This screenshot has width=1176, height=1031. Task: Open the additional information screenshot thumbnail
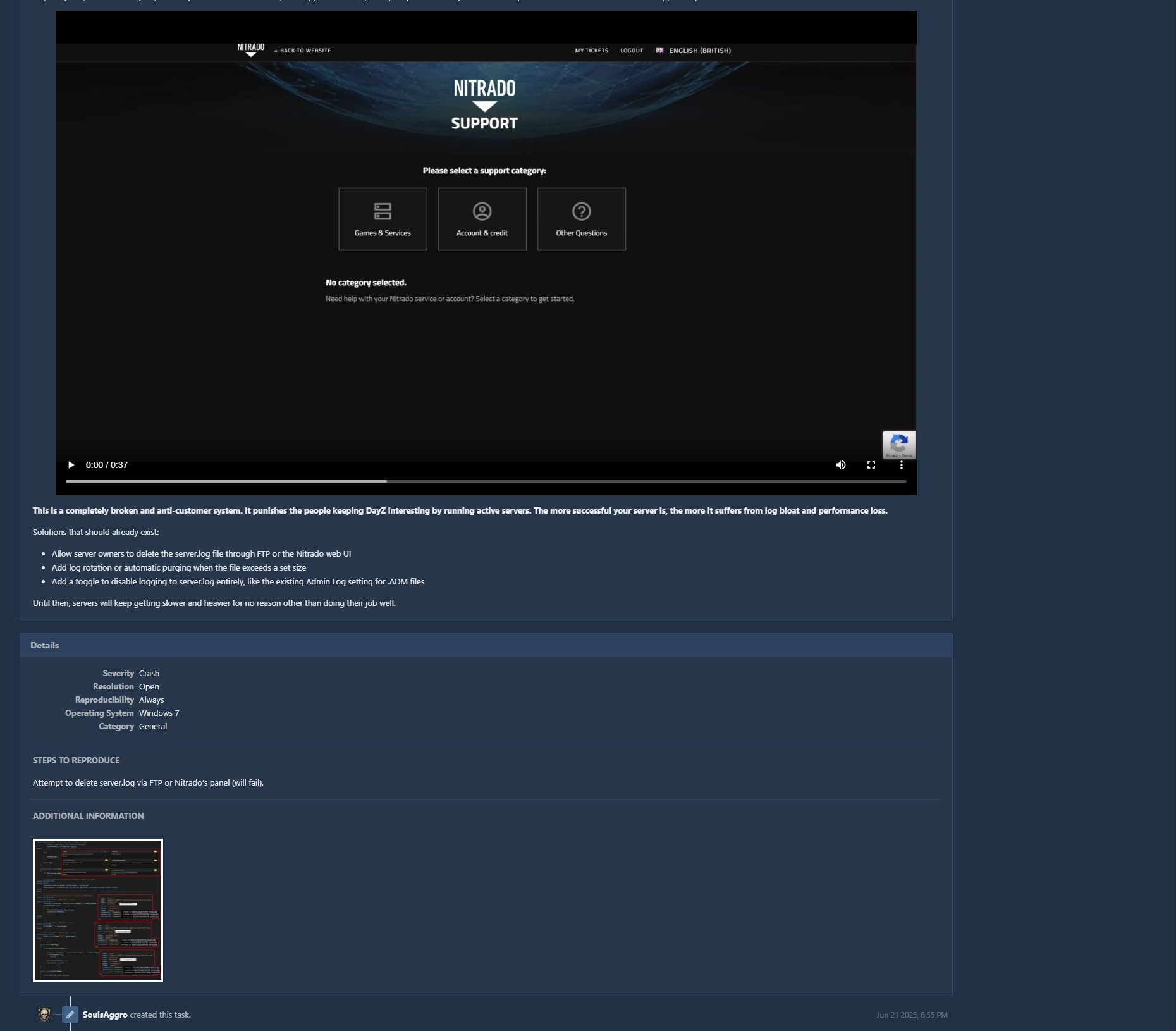click(x=98, y=910)
